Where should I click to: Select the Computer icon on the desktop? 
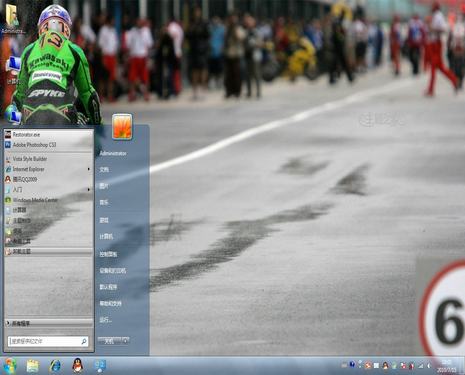(12, 69)
